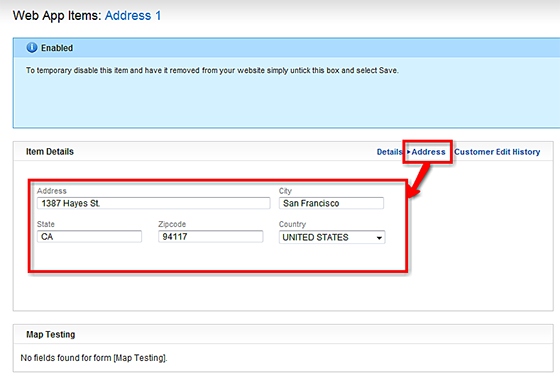Viewport: 560px width, 385px height.
Task: Open the Details tab link
Action: click(x=389, y=152)
